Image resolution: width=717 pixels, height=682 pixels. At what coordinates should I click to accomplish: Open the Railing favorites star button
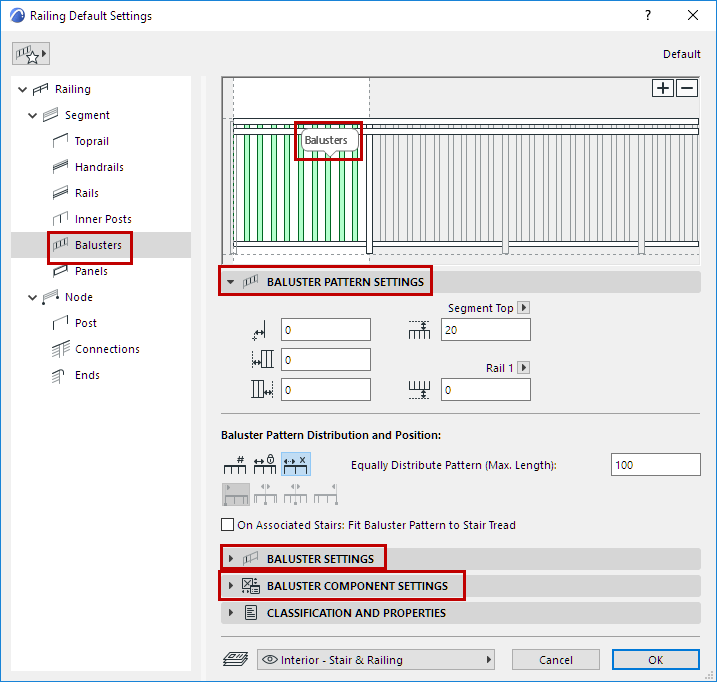pos(31,54)
